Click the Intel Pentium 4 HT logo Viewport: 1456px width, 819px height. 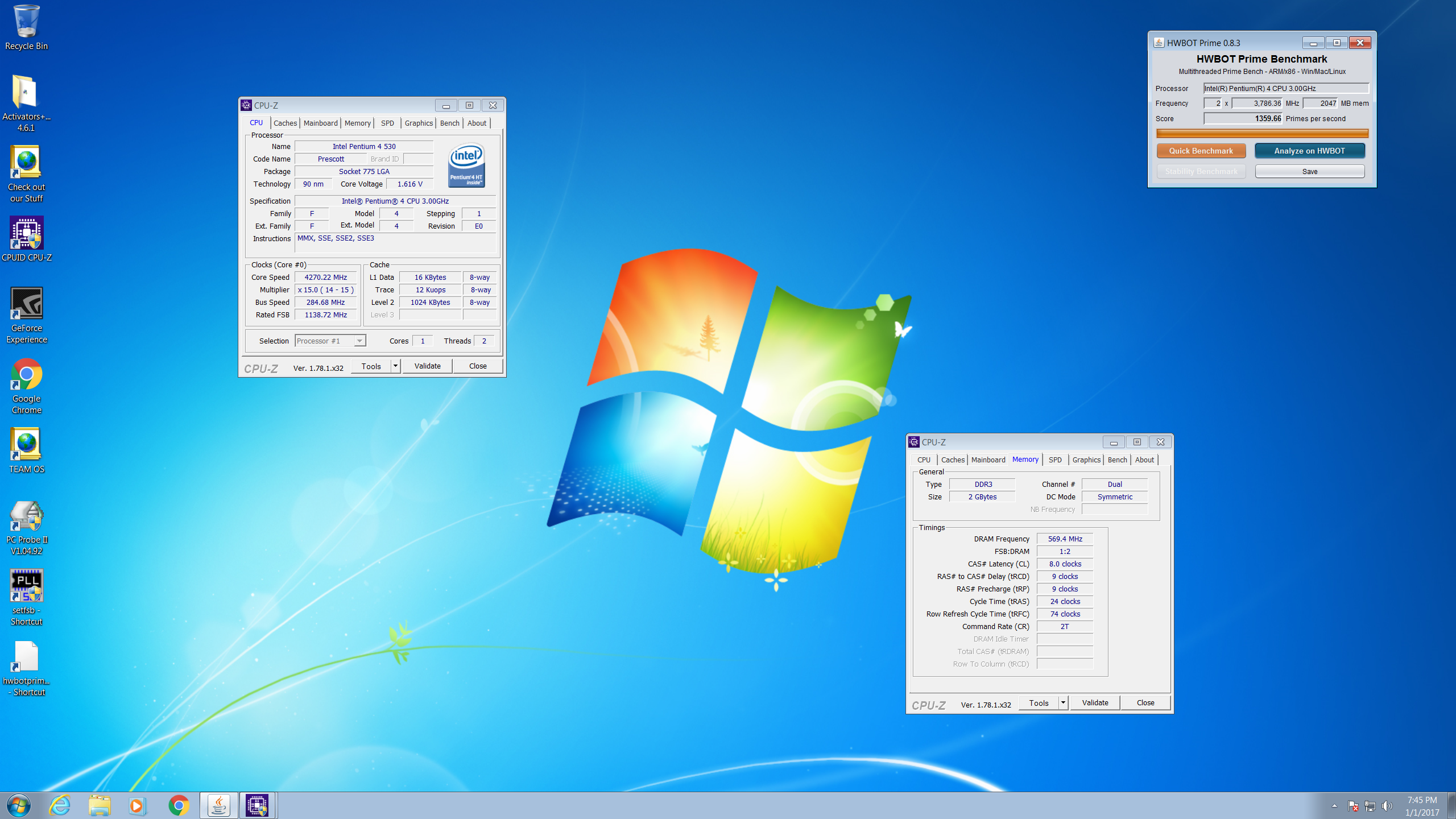pyautogui.click(x=466, y=165)
